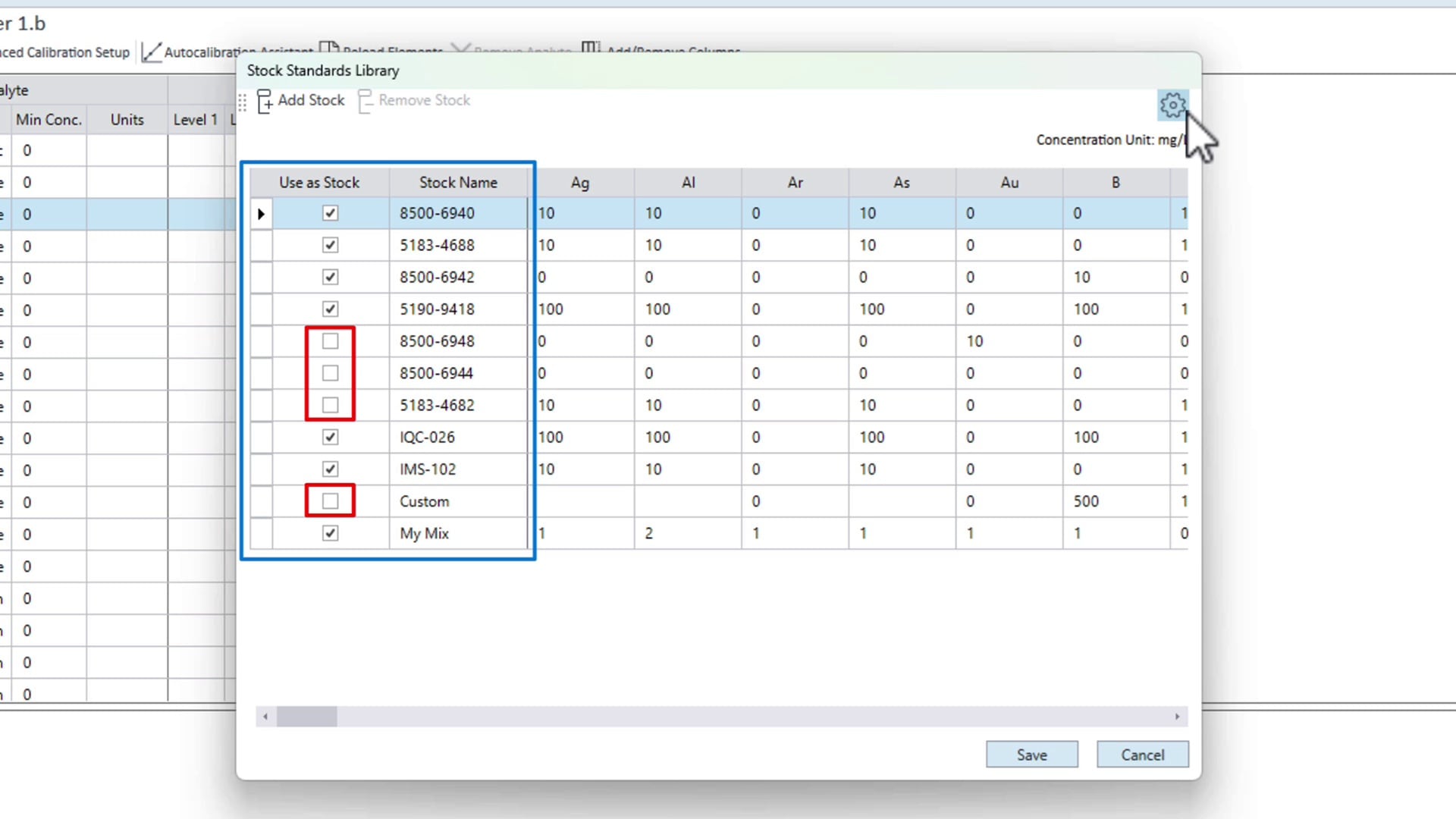Screen dimensions: 1456x819
Task: Open the settings gear in Stock Standards Library
Action: coord(1172,105)
